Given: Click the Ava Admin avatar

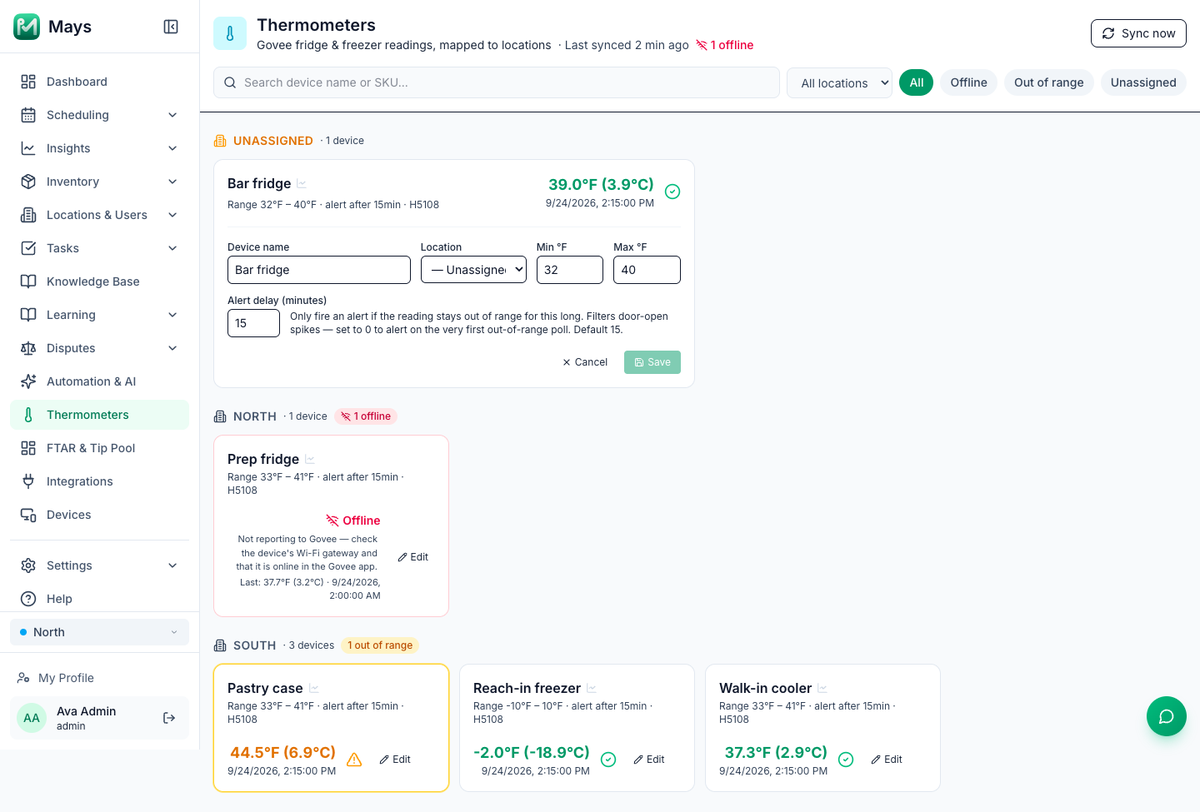Looking at the screenshot, I should click(32, 718).
